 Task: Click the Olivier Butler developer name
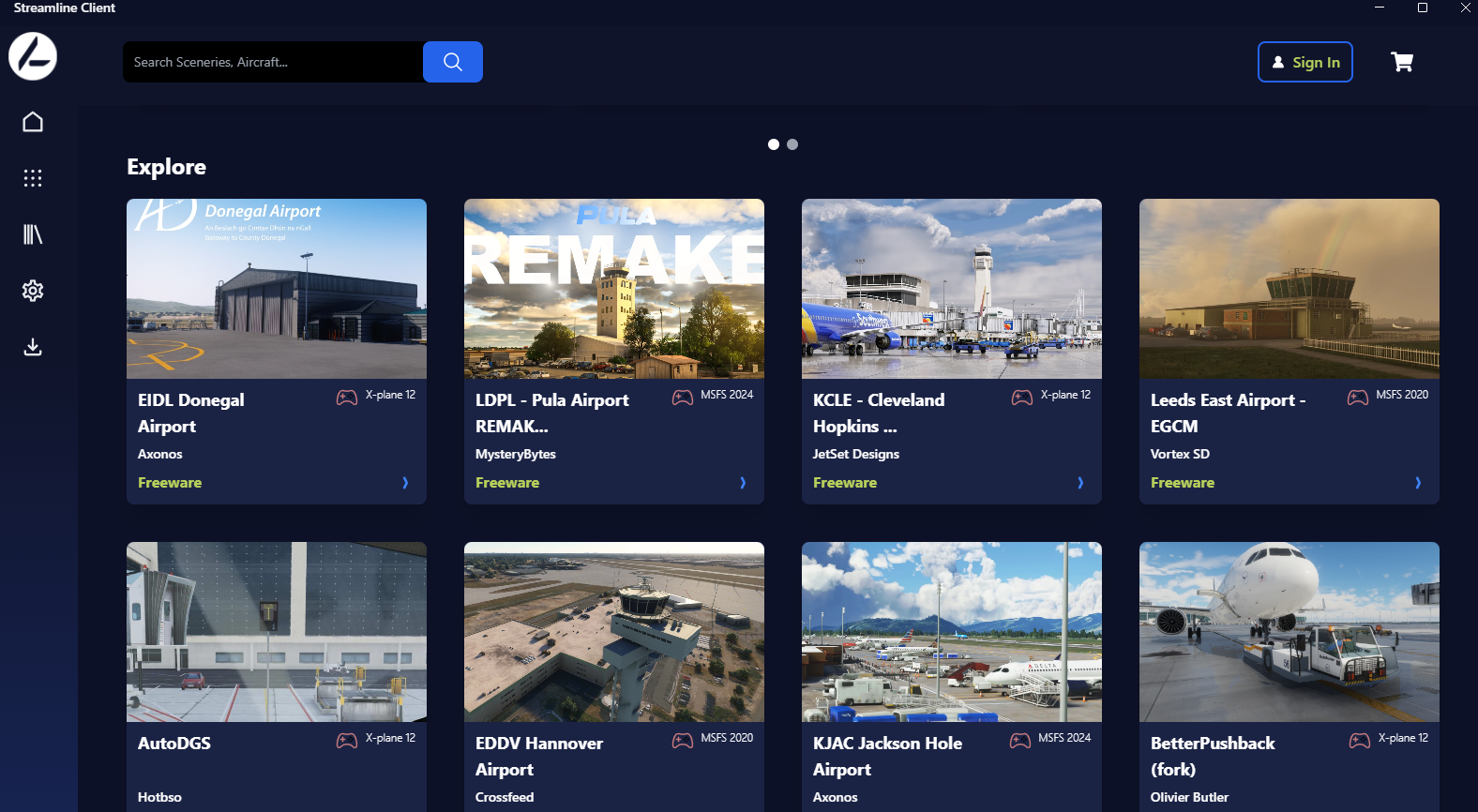(x=1189, y=797)
